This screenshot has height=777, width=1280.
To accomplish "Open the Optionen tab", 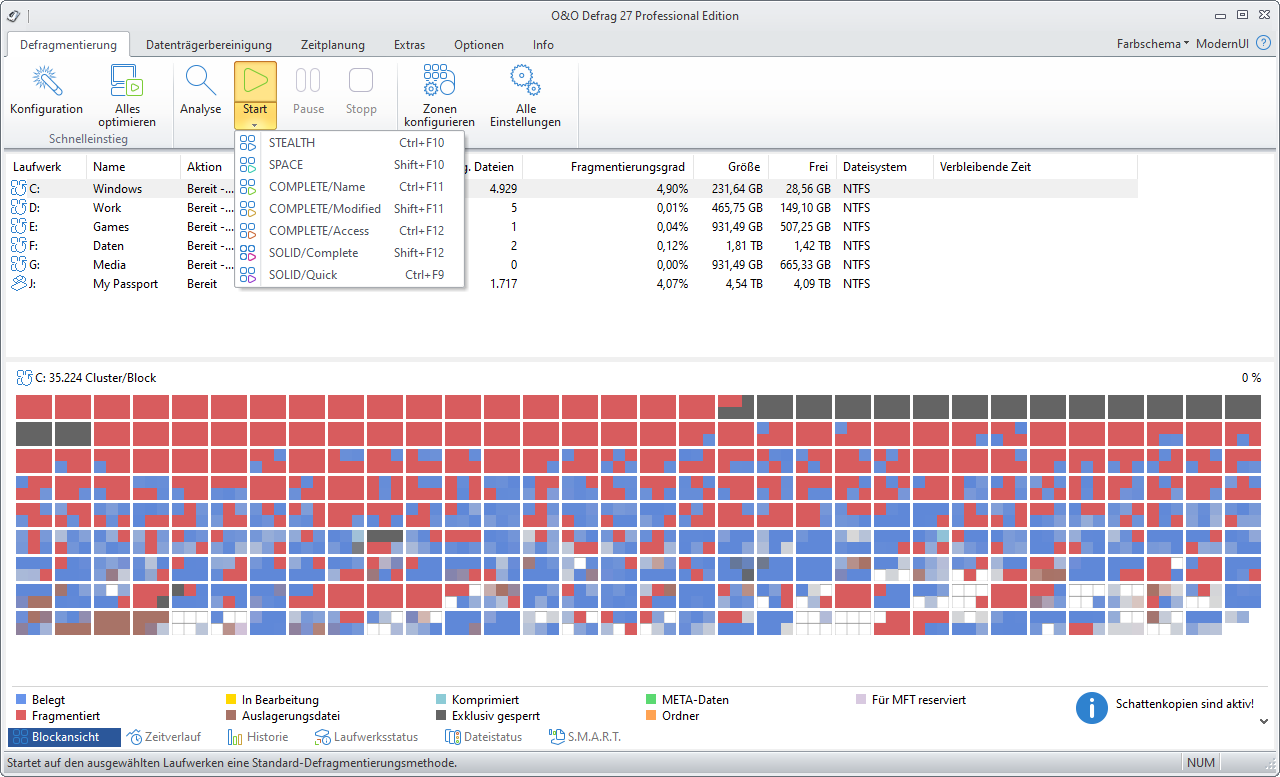I will coord(479,45).
